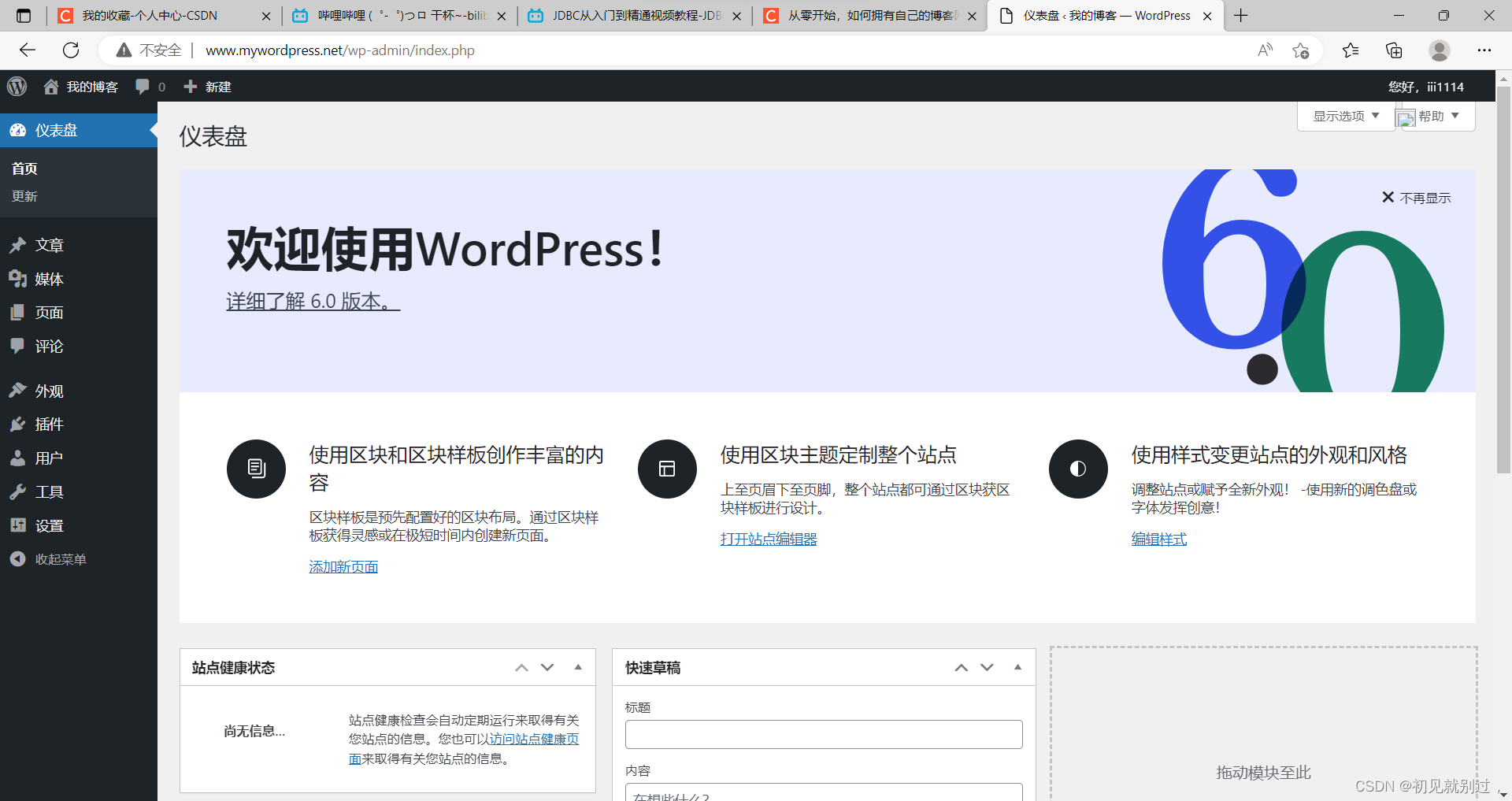Viewport: 1512px width, 801px height.
Task: Dismiss welcome panel with 不再显示
Action: [x=1416, y=198]
